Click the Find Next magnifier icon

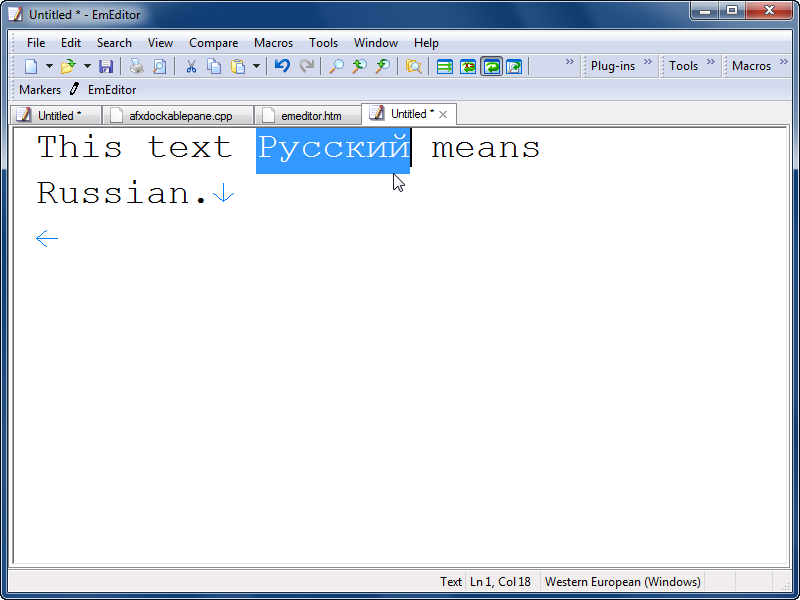pos(383,66)
